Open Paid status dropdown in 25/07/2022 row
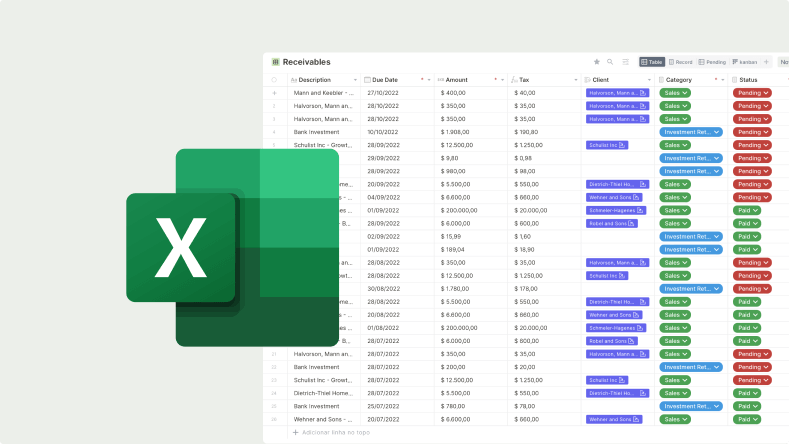789x444 pixels. click(747, 406)
